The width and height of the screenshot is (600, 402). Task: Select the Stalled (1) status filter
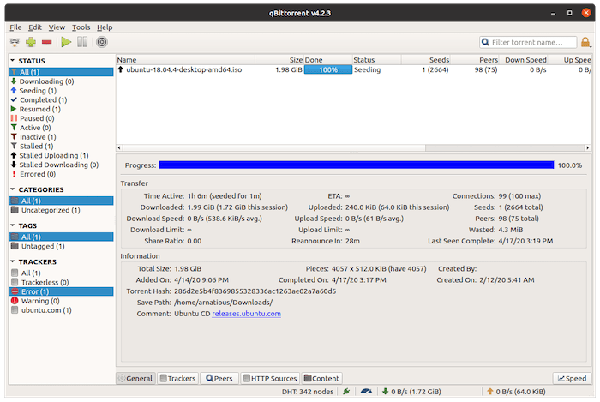coord(61,146)
